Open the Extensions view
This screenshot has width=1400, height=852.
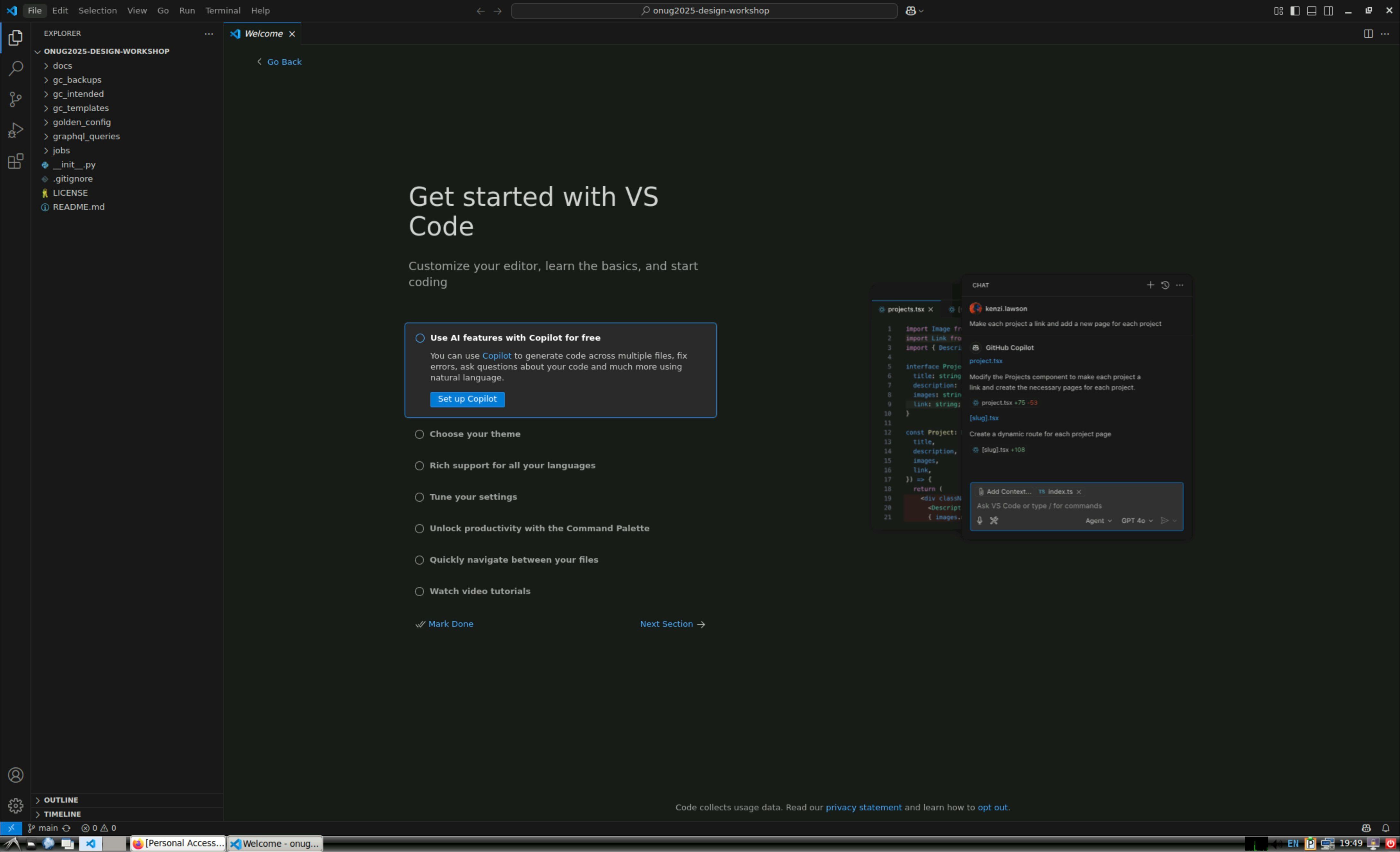point(15,162)
